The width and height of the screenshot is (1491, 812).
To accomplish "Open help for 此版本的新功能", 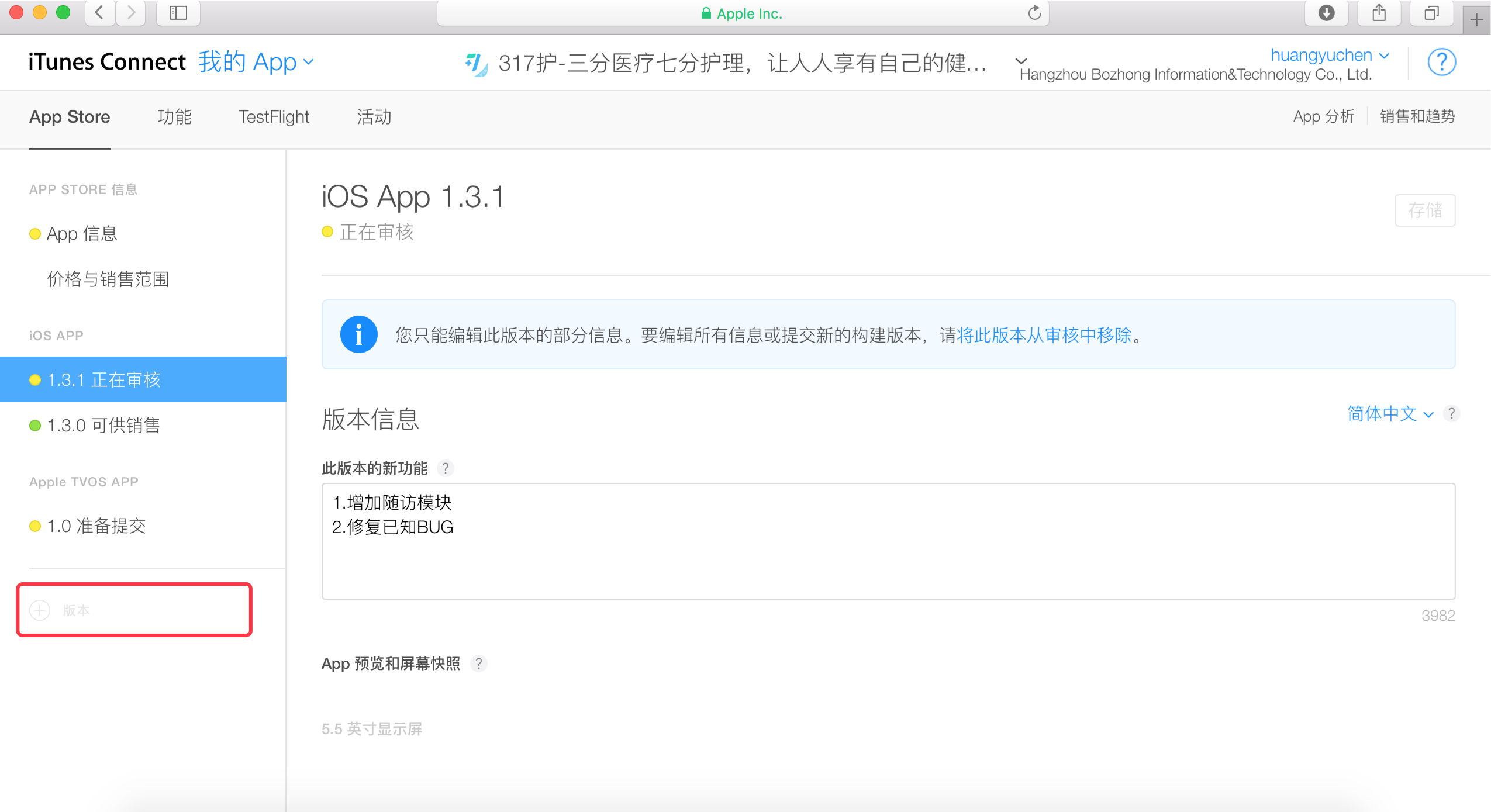I will 446,468.
